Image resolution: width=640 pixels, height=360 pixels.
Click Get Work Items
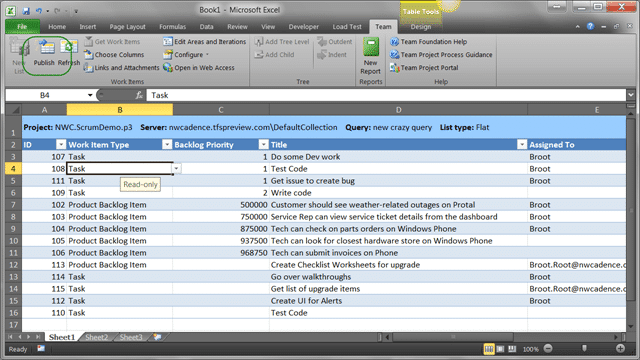click(112, 42)
